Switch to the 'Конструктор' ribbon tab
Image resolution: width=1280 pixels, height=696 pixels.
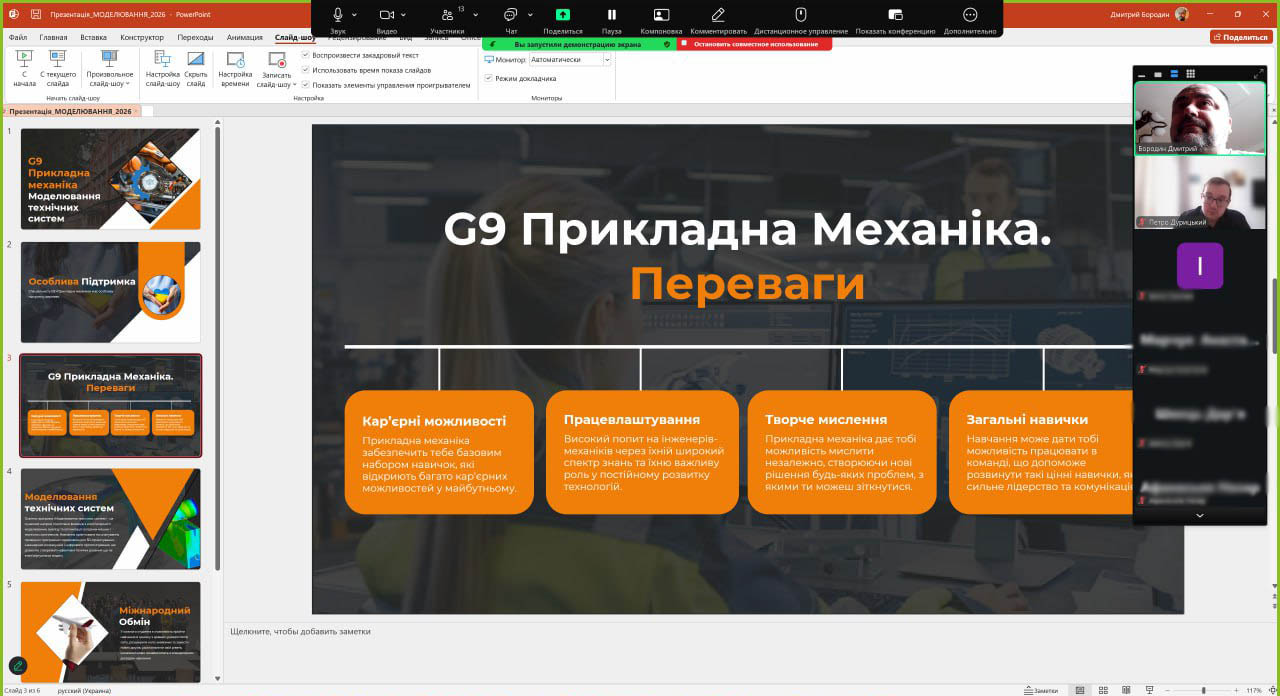[142, 38]
